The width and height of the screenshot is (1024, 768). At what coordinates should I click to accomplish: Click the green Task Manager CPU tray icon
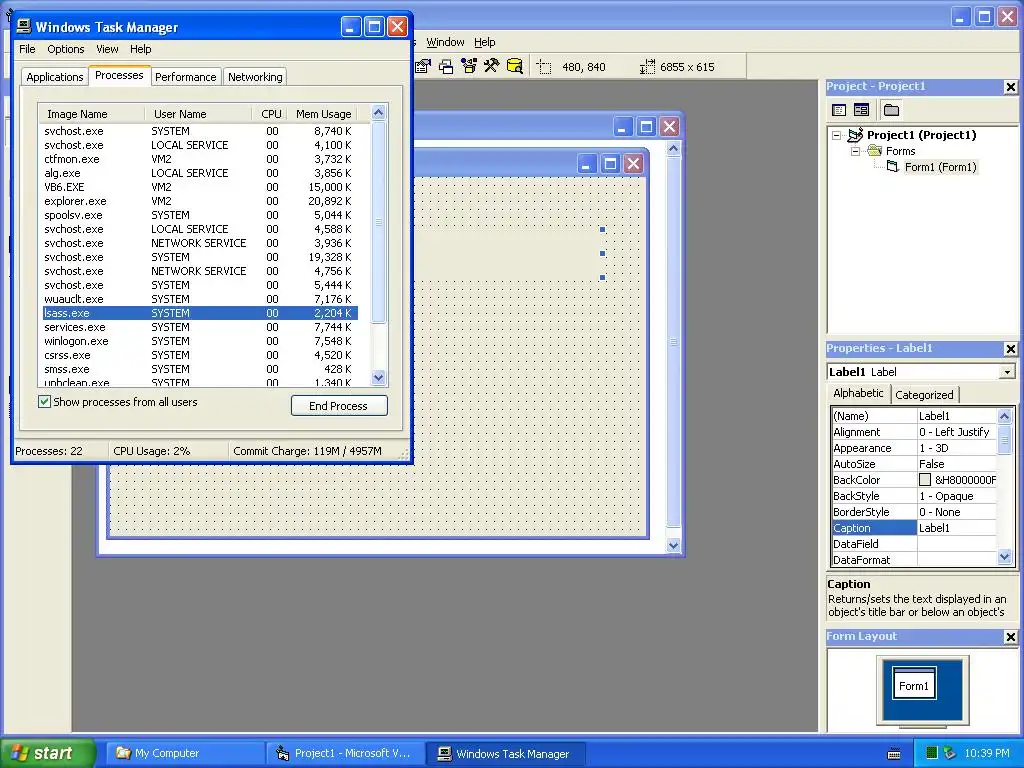click(x=932, y=753)
